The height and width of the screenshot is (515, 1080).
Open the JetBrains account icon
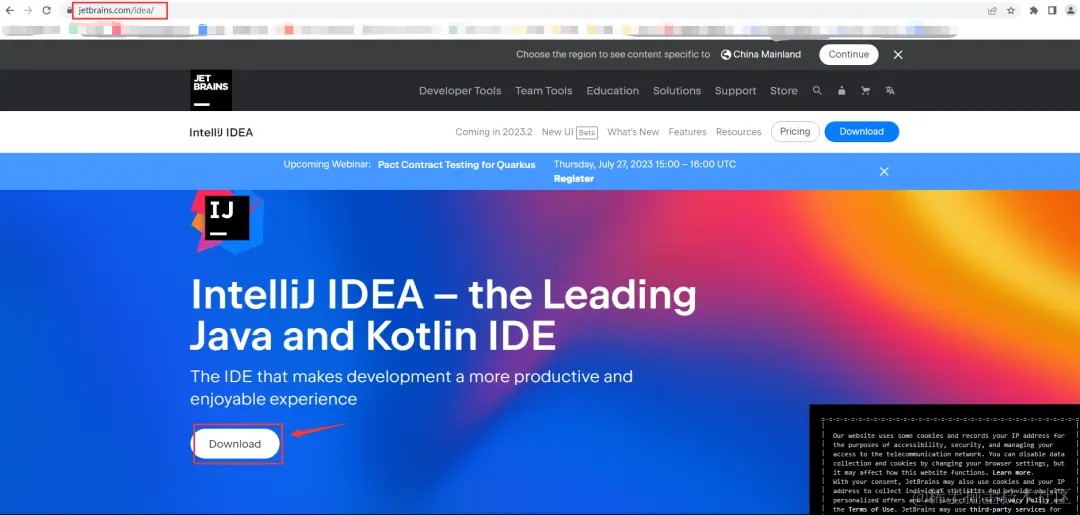(x=841, y=90)
